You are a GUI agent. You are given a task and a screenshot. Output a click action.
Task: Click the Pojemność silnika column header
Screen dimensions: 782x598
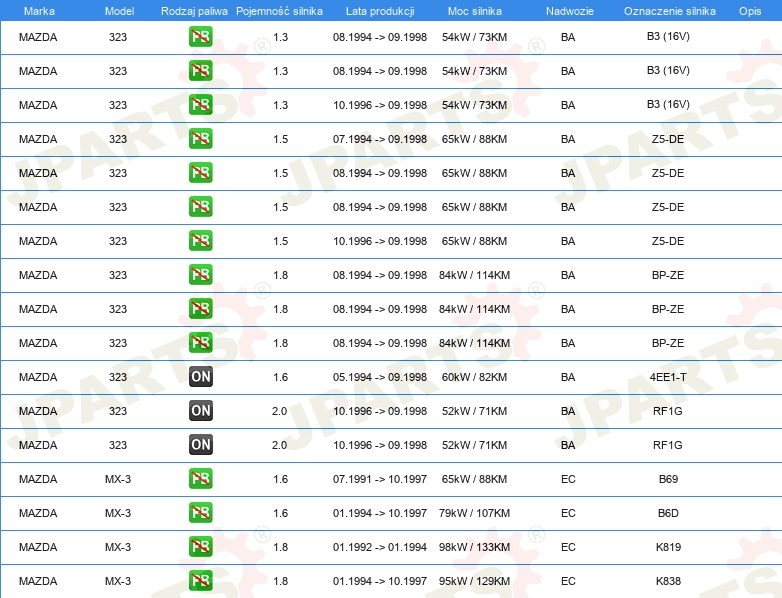279,11
